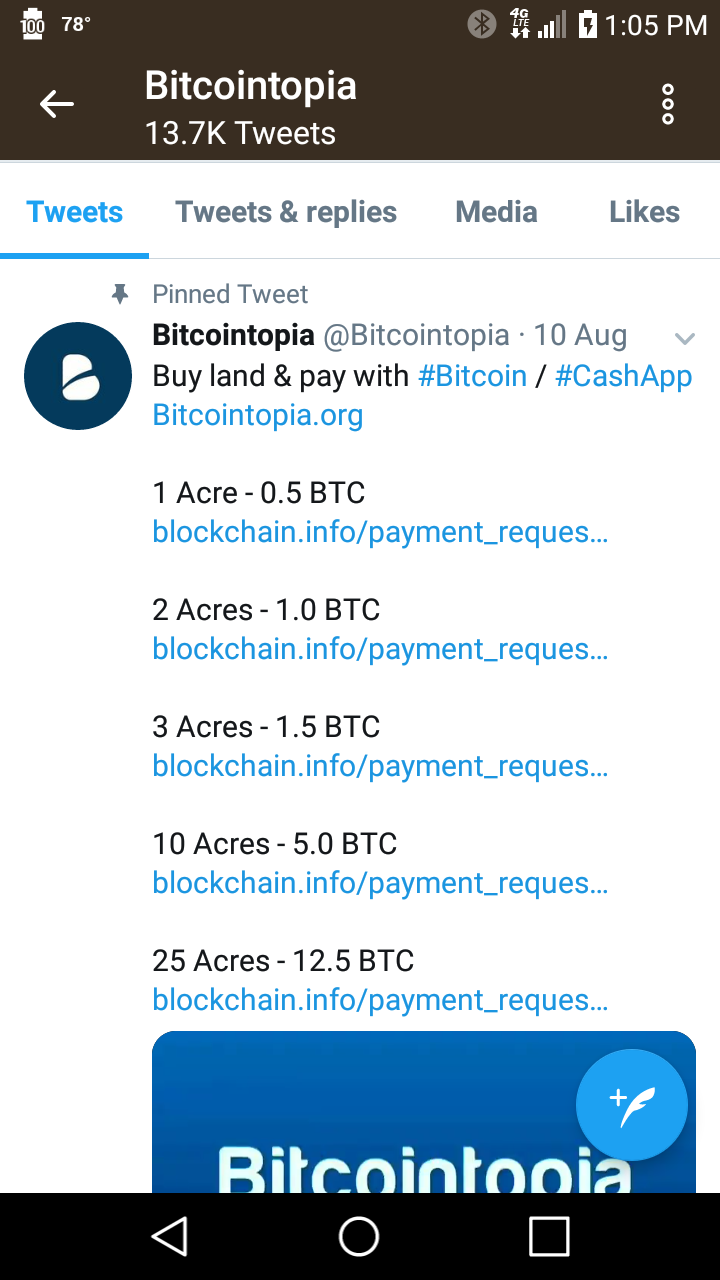The height and width of the screenshot is (1280, 720).
Task: Tap the compose tweet floating button
Action: pos(632,1105)
